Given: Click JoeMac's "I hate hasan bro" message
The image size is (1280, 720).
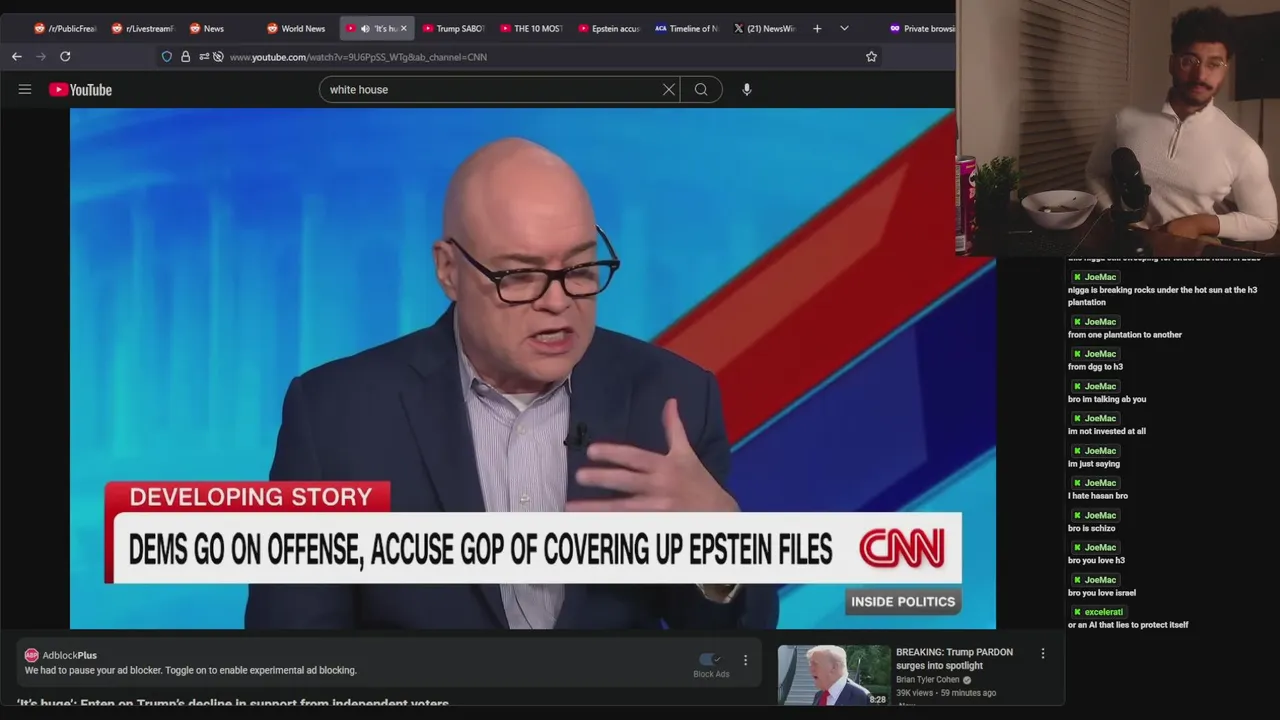Looking at the screenshot, I should (x=1097, y=496).
